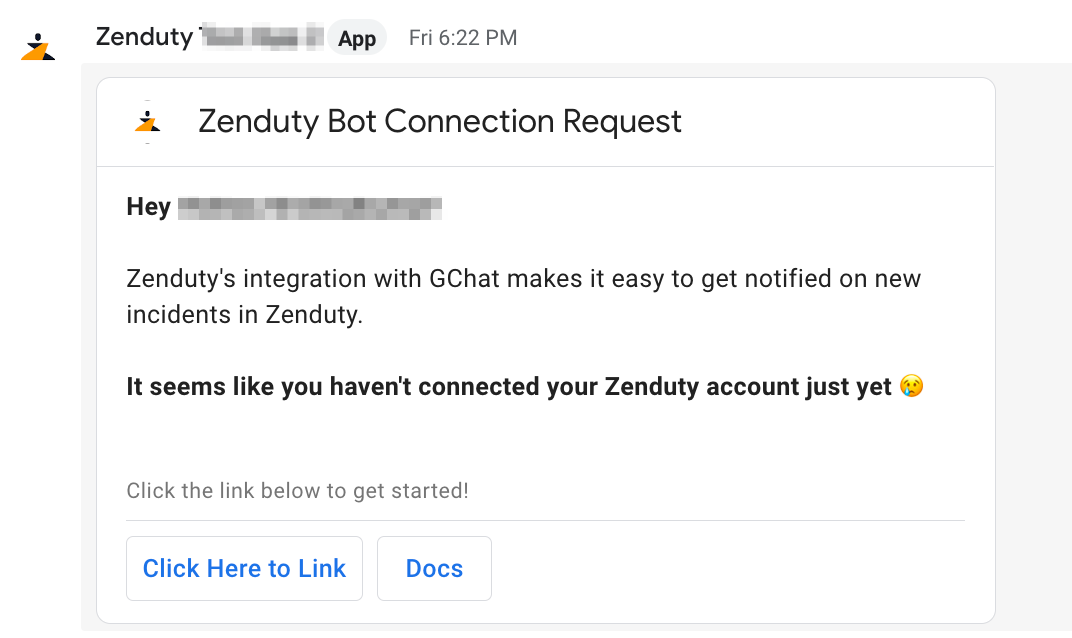The image size is (1072, 638).
Task: Click the crying face emoji
Action: pos(911,386)
